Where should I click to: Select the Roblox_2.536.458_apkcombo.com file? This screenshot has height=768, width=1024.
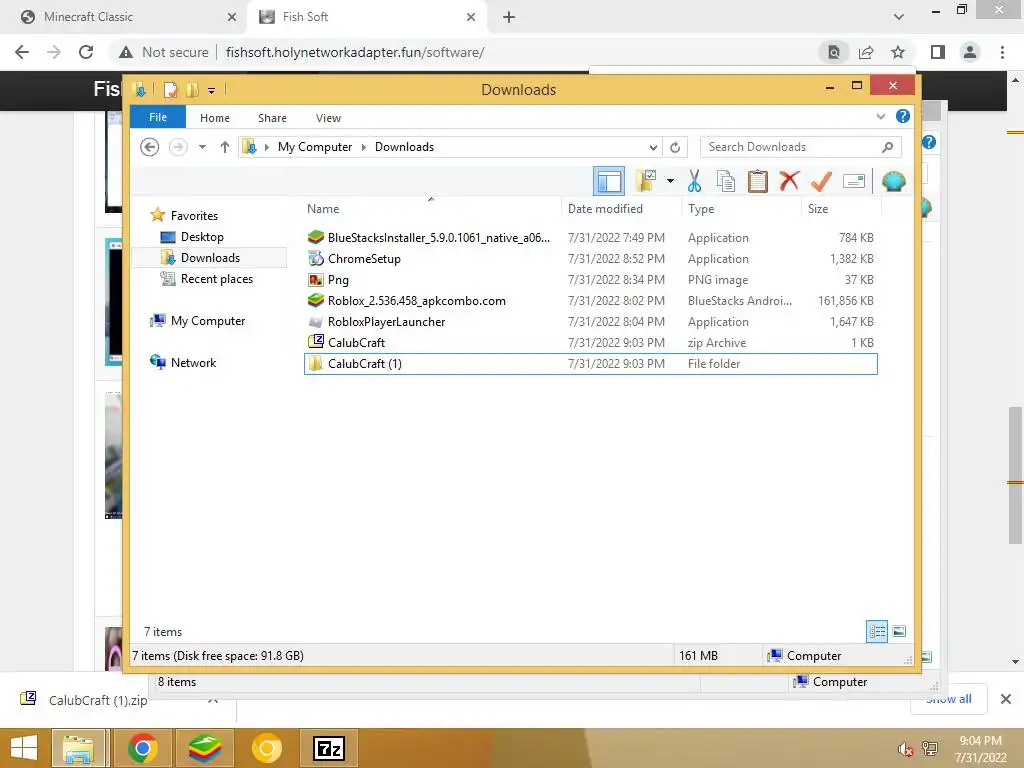click(x=590, y=300)
